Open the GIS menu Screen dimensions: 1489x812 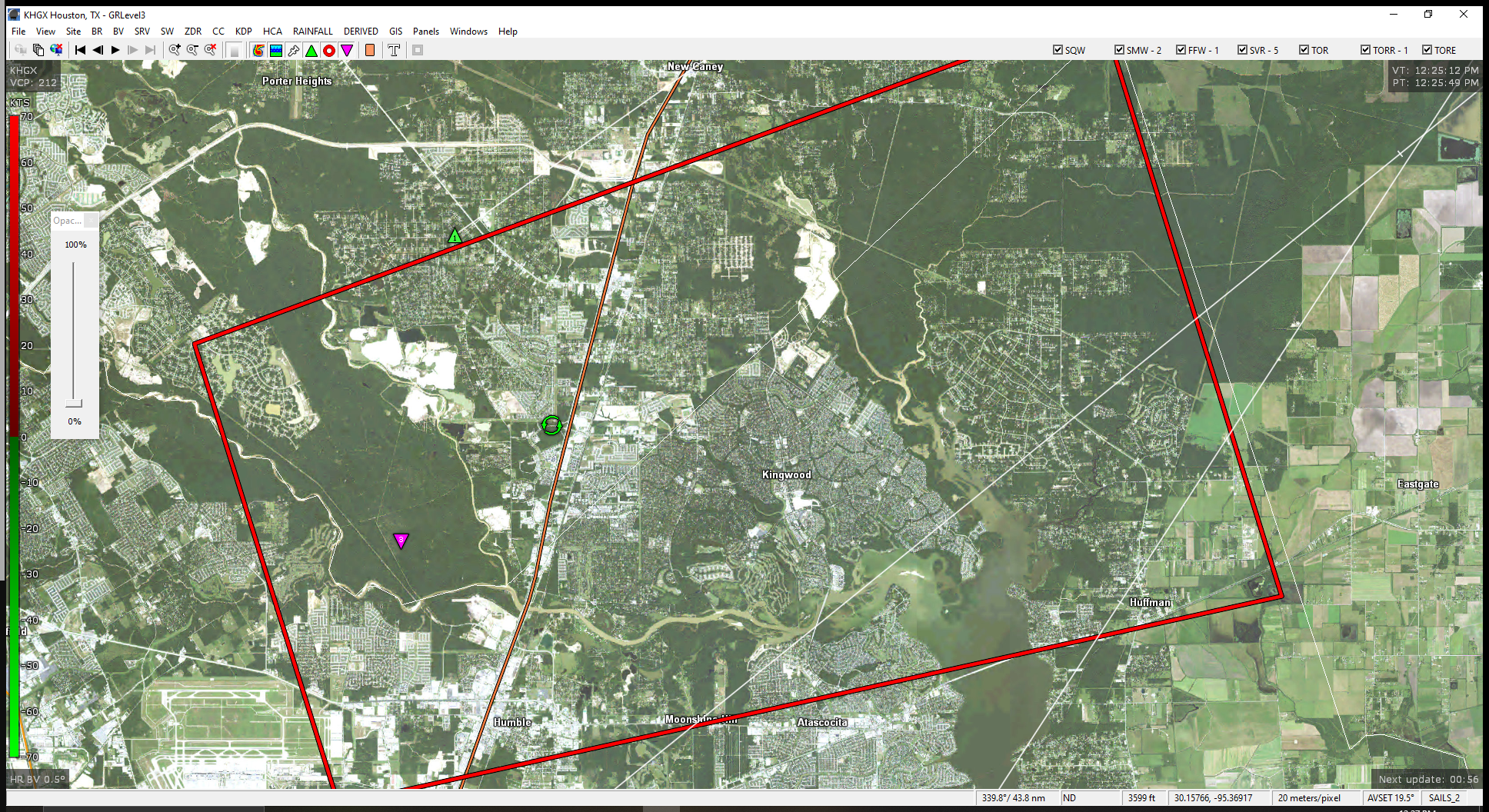[x=396, y=32]
